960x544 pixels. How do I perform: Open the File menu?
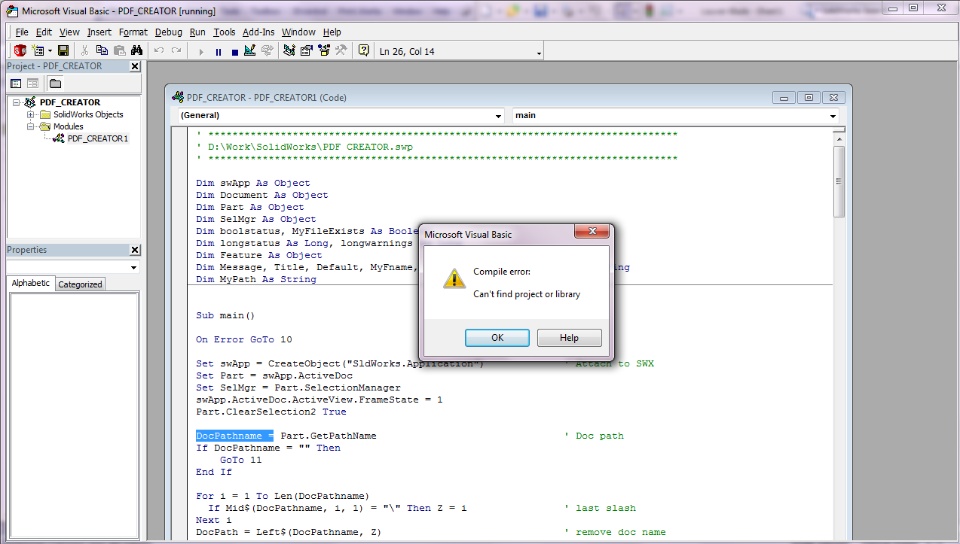21,32
